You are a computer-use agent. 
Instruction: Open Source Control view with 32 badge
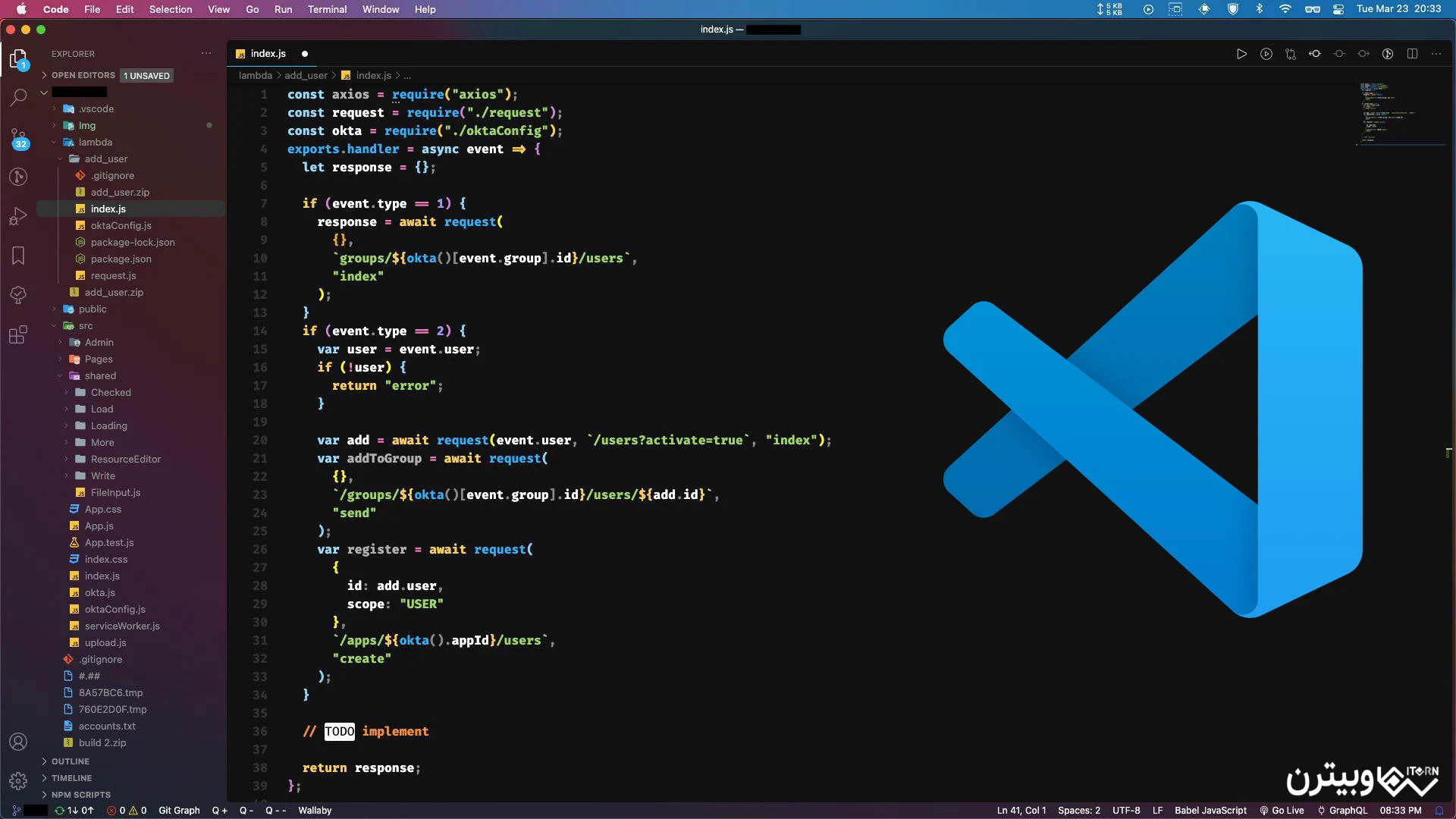(18, 138)
